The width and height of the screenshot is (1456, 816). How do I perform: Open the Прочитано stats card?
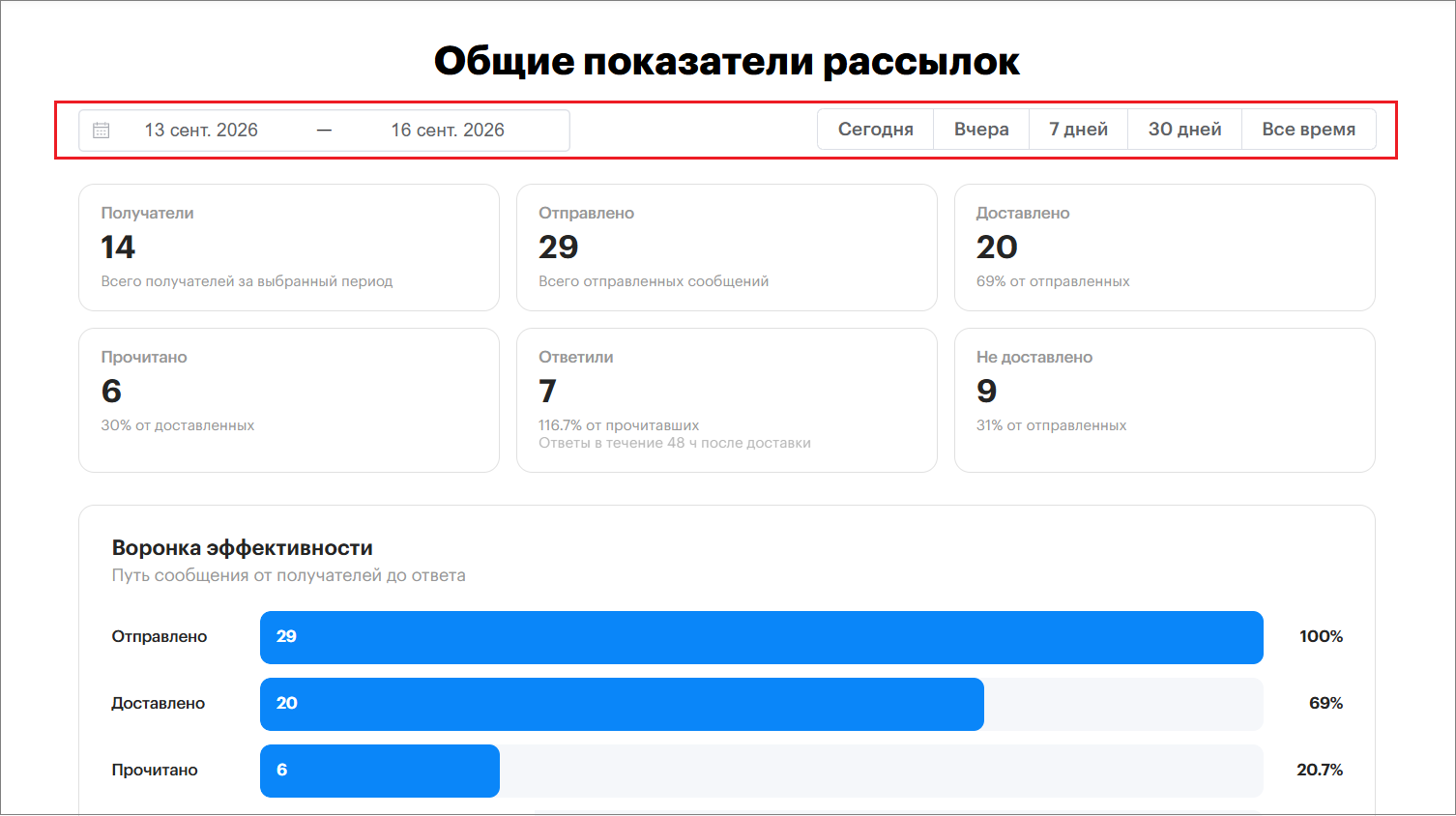pos(289,400)
